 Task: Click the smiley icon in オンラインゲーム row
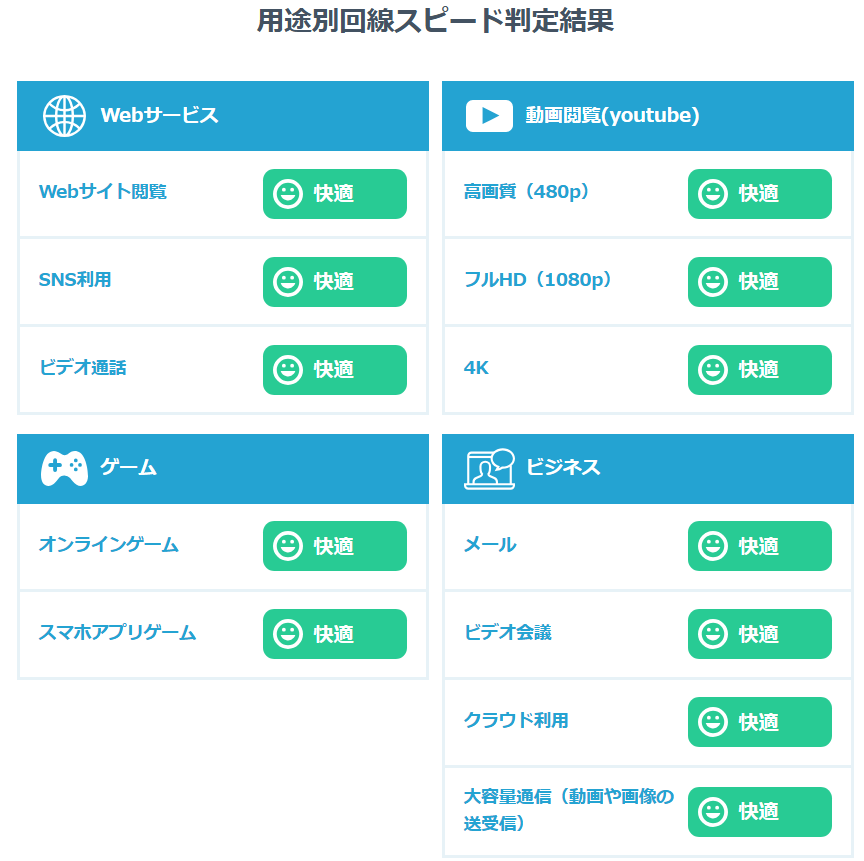[288, 546]
